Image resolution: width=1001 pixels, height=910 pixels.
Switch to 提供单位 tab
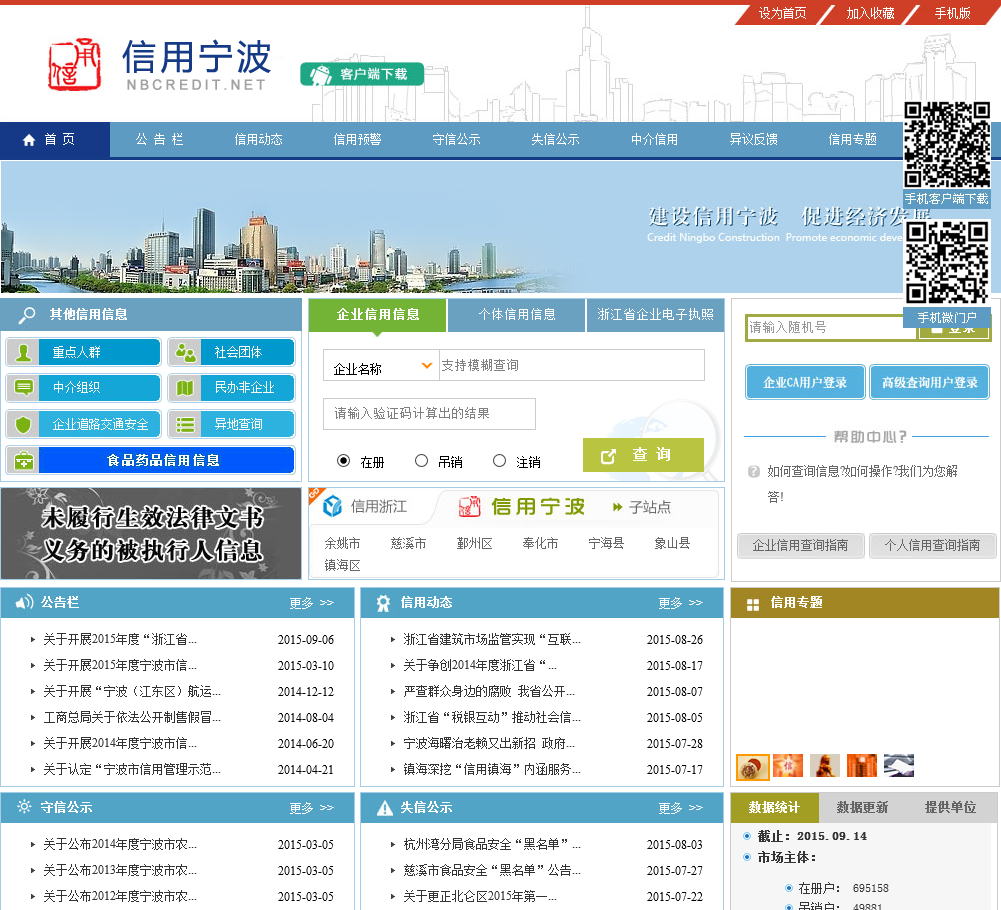(x=951, y=807)
